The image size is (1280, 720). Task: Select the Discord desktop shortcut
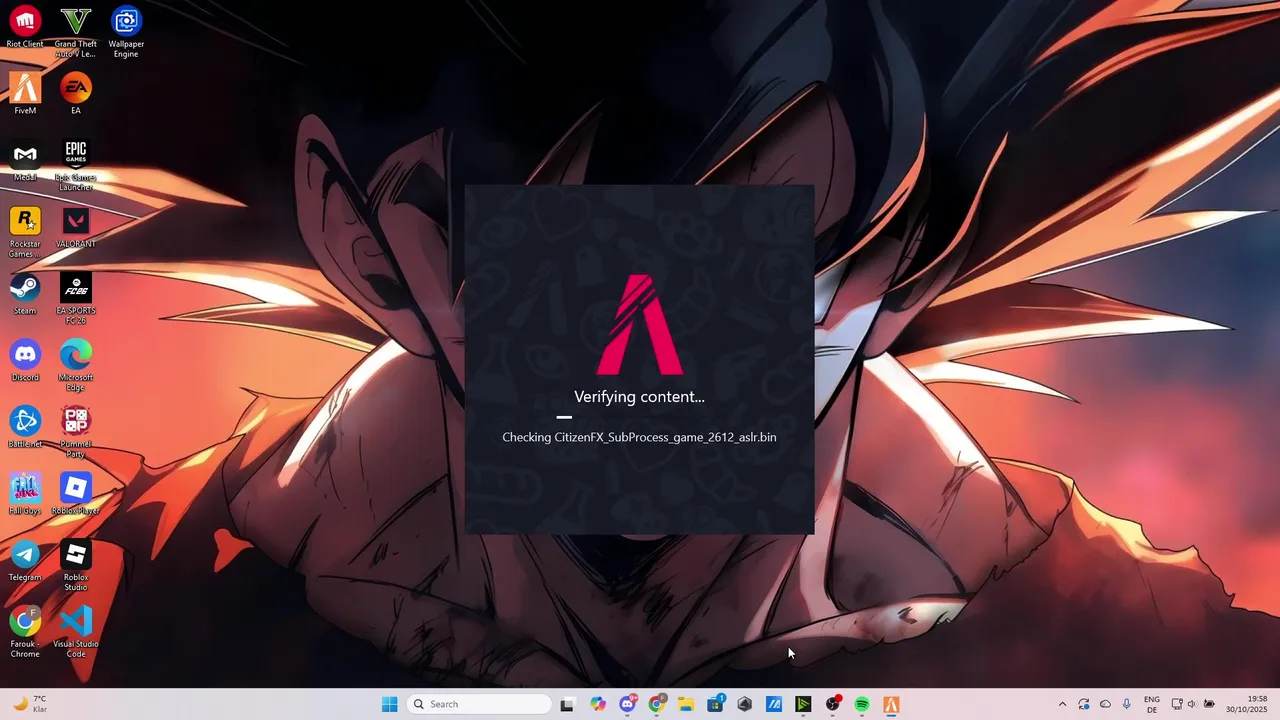pos(25,361)
